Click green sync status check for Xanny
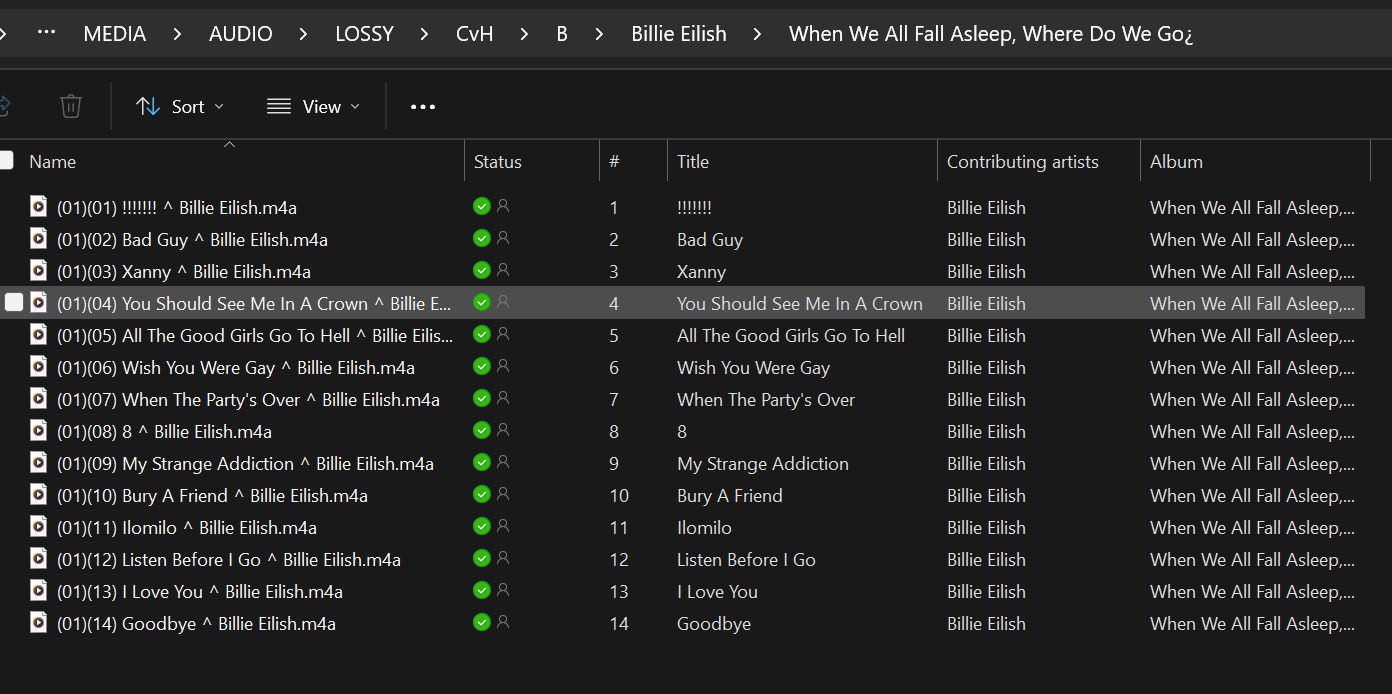The height and width of the screenshot is (694, 1392). (x=482, y=270)
